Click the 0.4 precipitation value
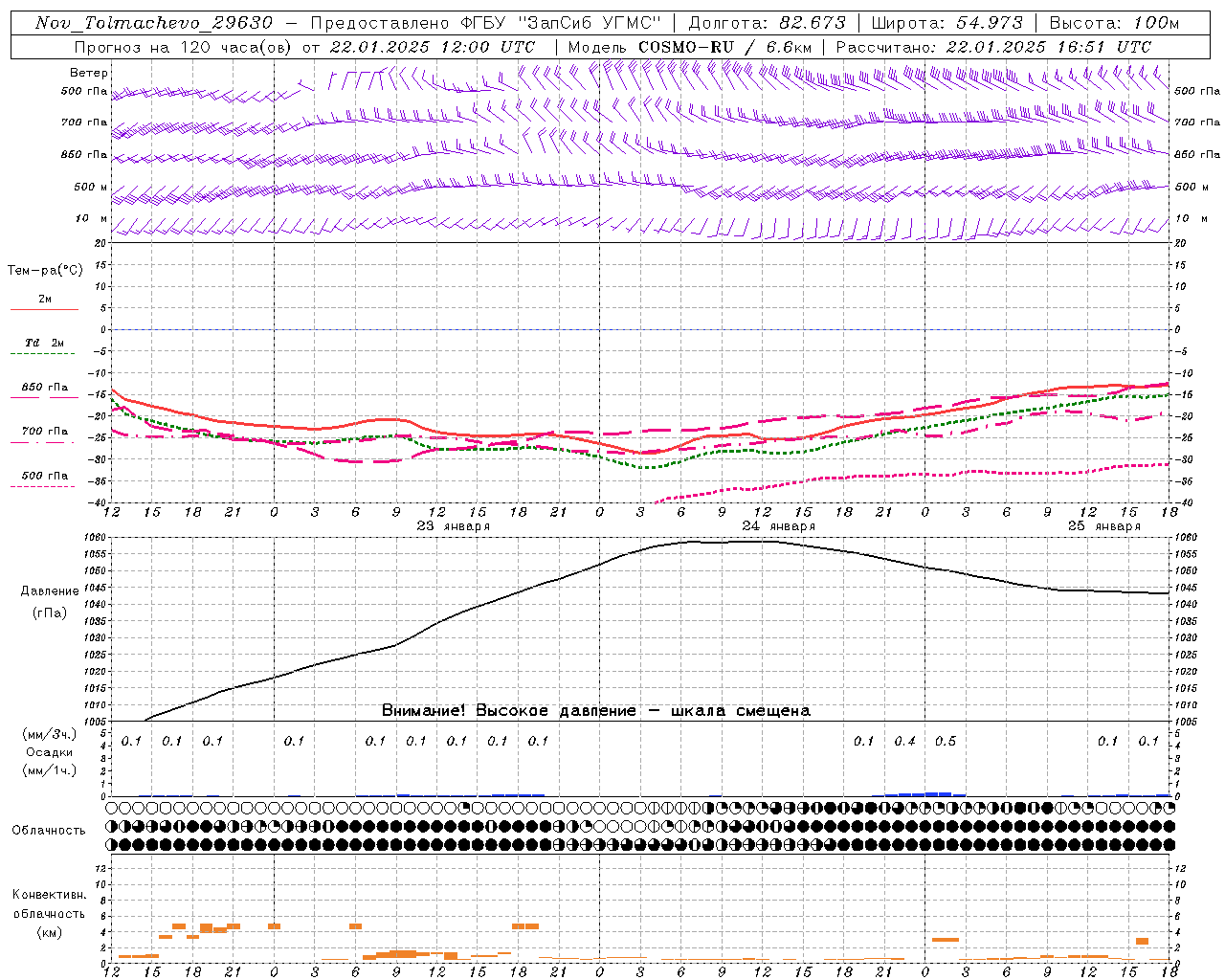This screenshot has height=980, width=1225. [904, 741]
